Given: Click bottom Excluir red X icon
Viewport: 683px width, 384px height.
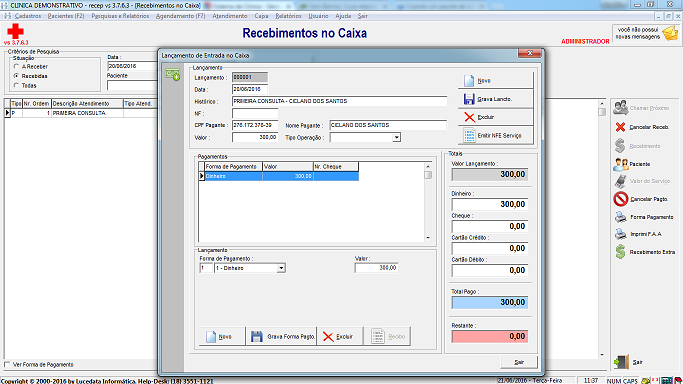Looking at the screenshot, I should pyautogui.click(x=328, y=337).
